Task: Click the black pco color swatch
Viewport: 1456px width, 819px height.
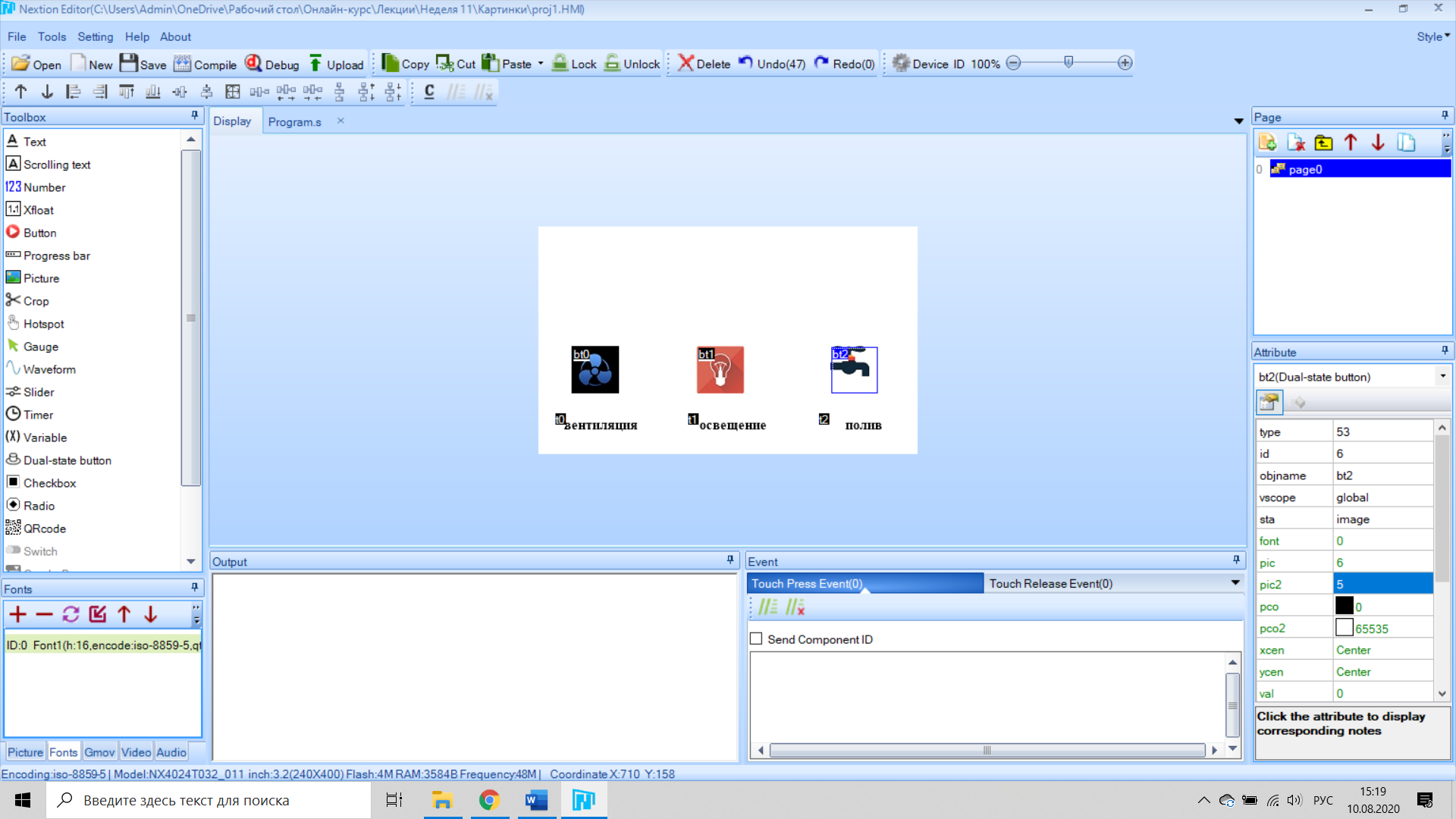Action: [x=1344, y=606]
